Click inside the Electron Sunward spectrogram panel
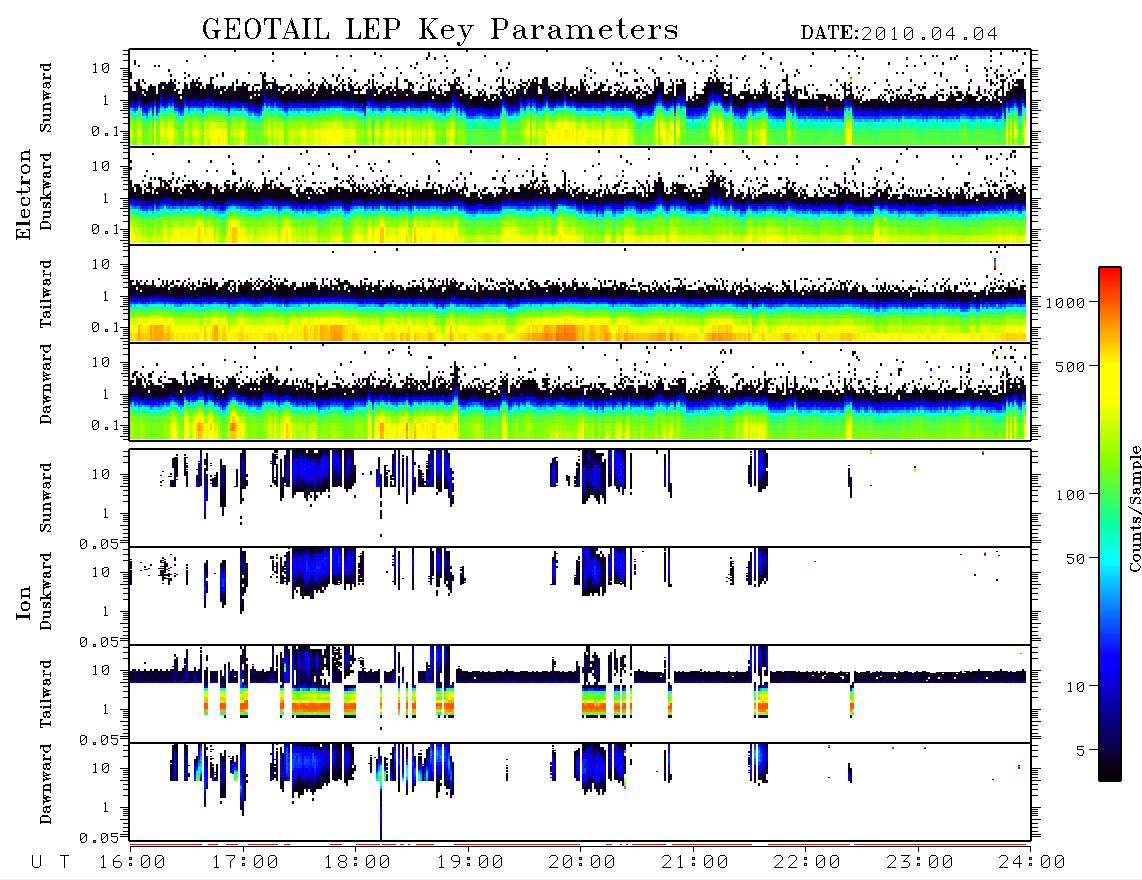Screen dimensions: 1142x880 coord(580,98)
